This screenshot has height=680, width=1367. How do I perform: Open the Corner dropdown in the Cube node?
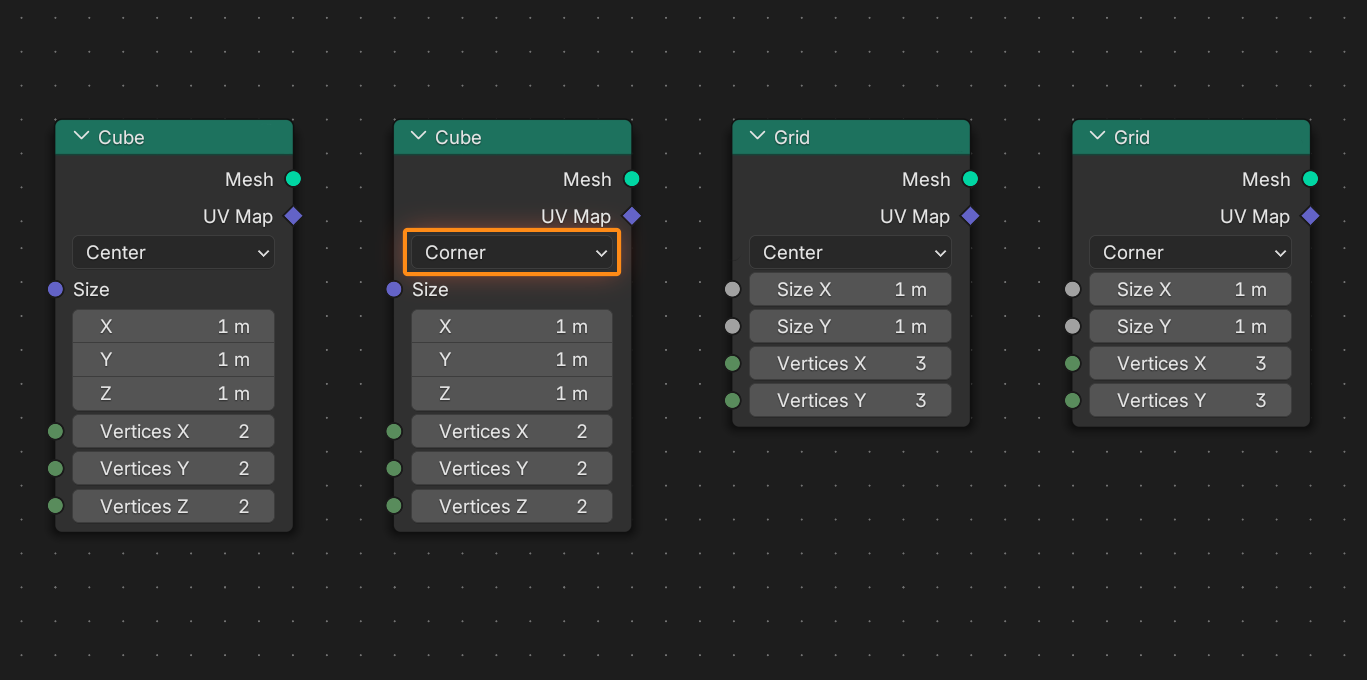coord(512,253)
